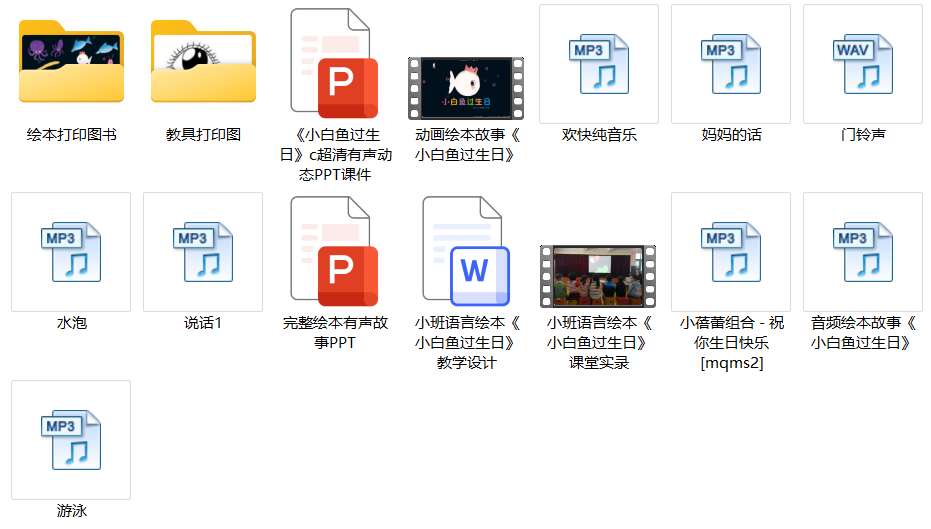Select the 小蓓蕾组合 - 祝你生日快乐 MP3 file
The image size is (931, 529).
click(x=731, y=251)
